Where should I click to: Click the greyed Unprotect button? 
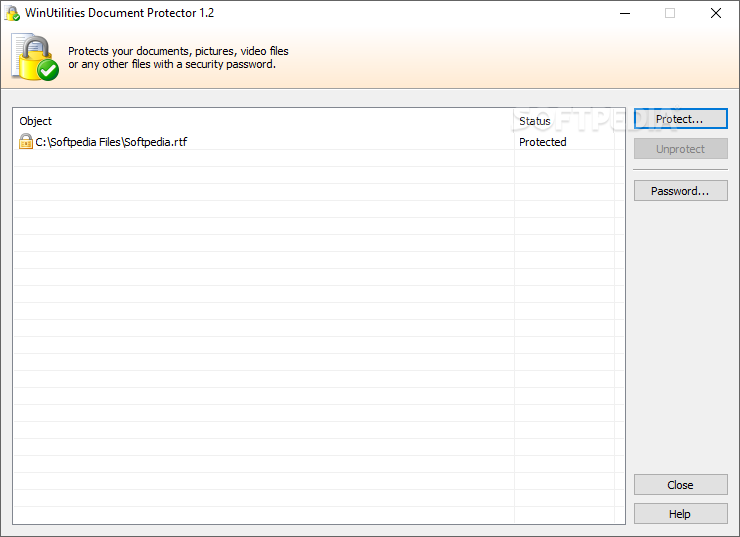click(x=681, y=149)
